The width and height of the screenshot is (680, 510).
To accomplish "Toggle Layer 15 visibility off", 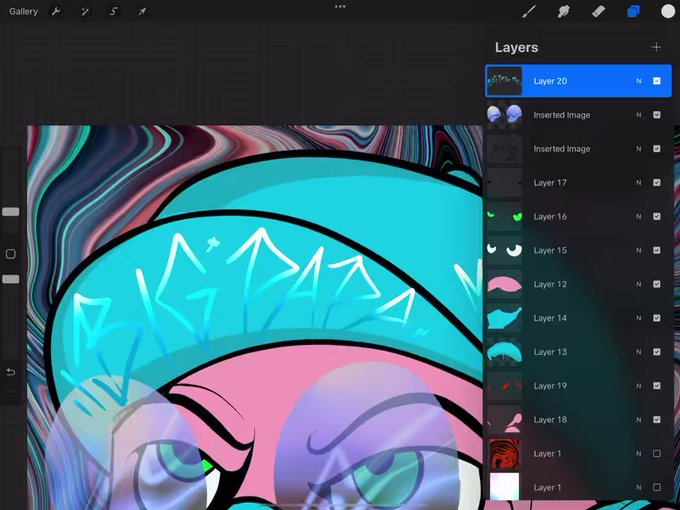I will (x=657, y=250).
